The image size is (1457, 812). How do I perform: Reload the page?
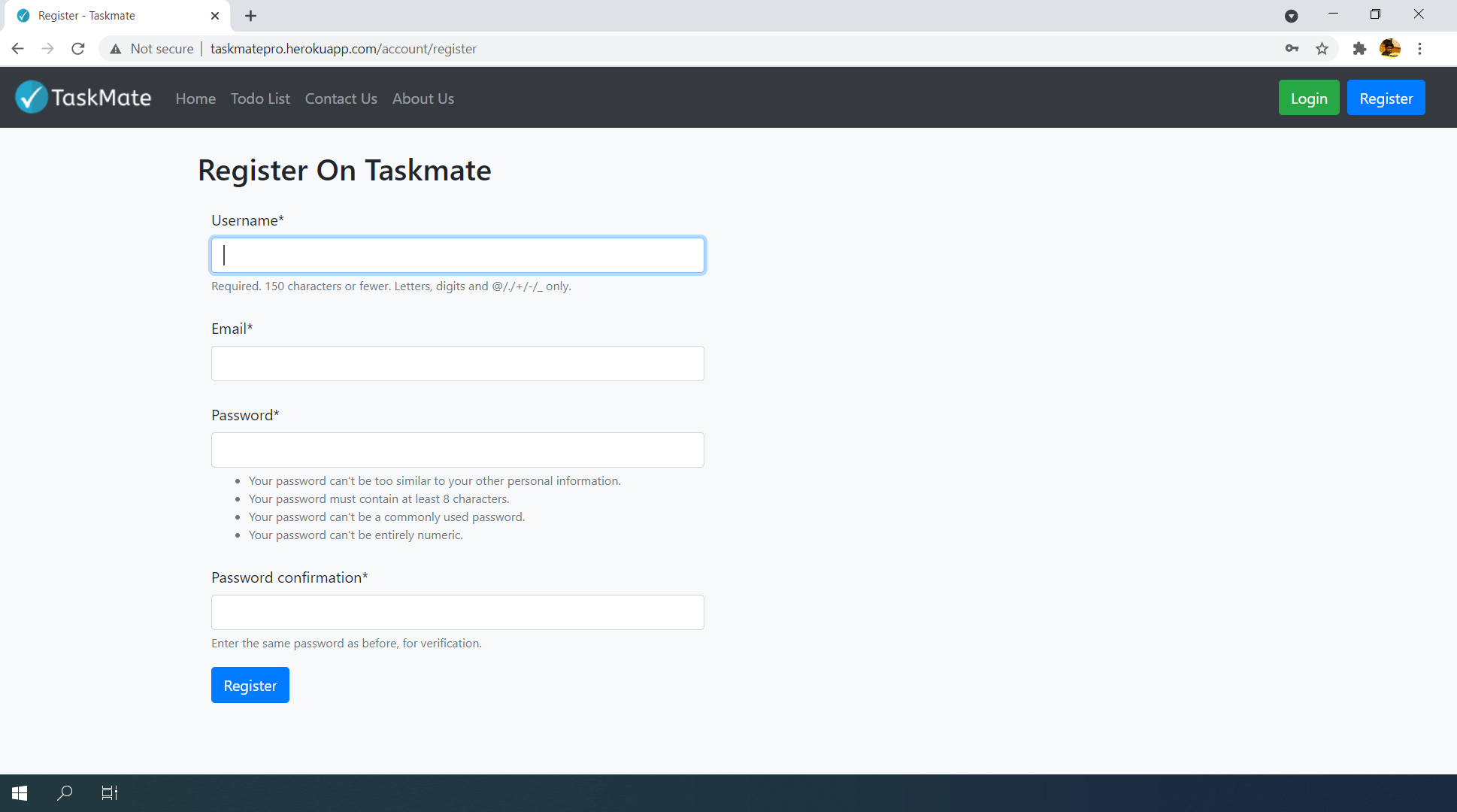[77, 48]
